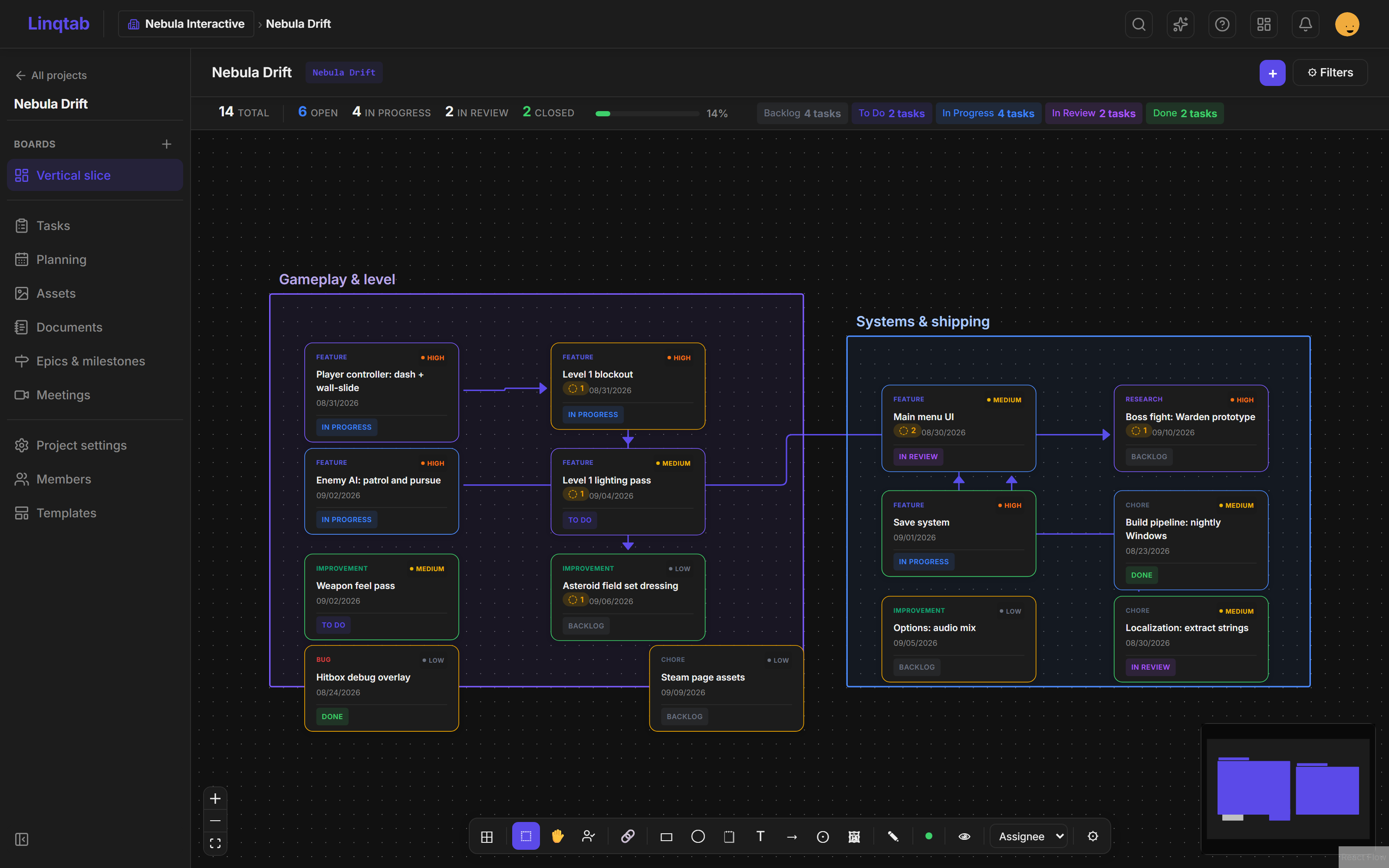Filter by In Progress 4 tasks chip
This screenshot has height=868, width=1389.
[x=988, y=113]
